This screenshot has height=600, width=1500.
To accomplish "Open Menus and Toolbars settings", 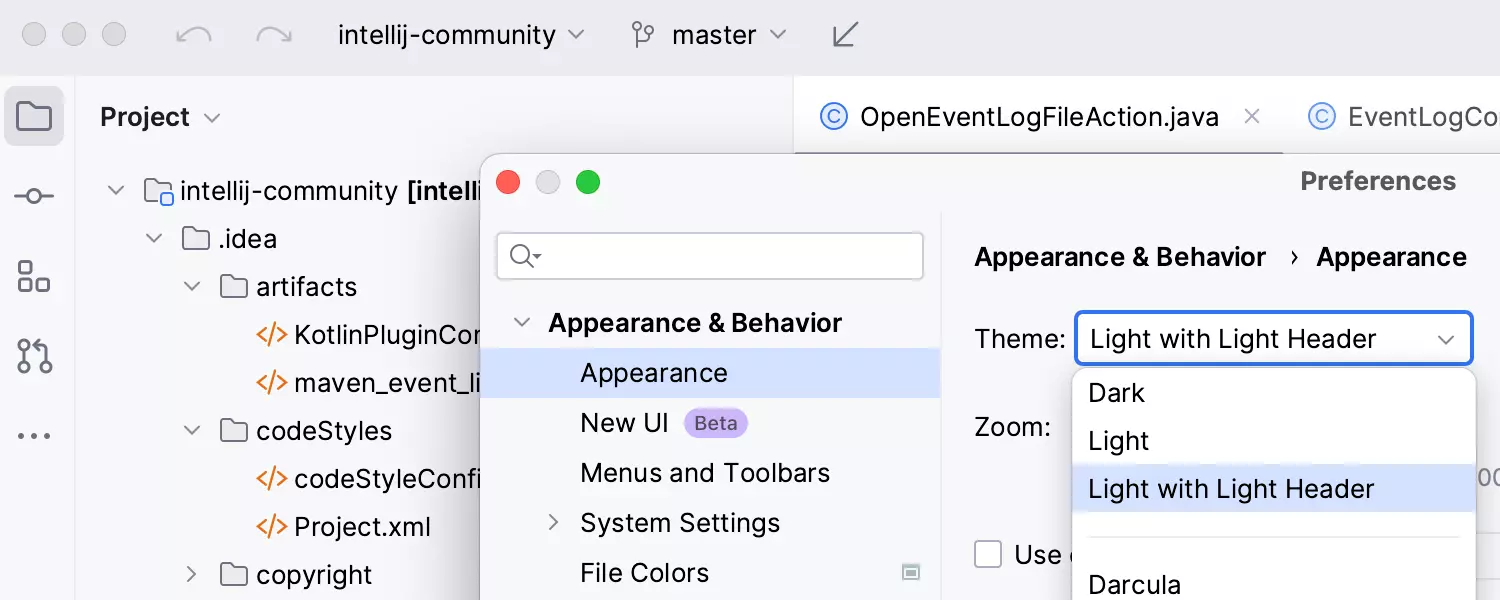I will coord(705,473).
